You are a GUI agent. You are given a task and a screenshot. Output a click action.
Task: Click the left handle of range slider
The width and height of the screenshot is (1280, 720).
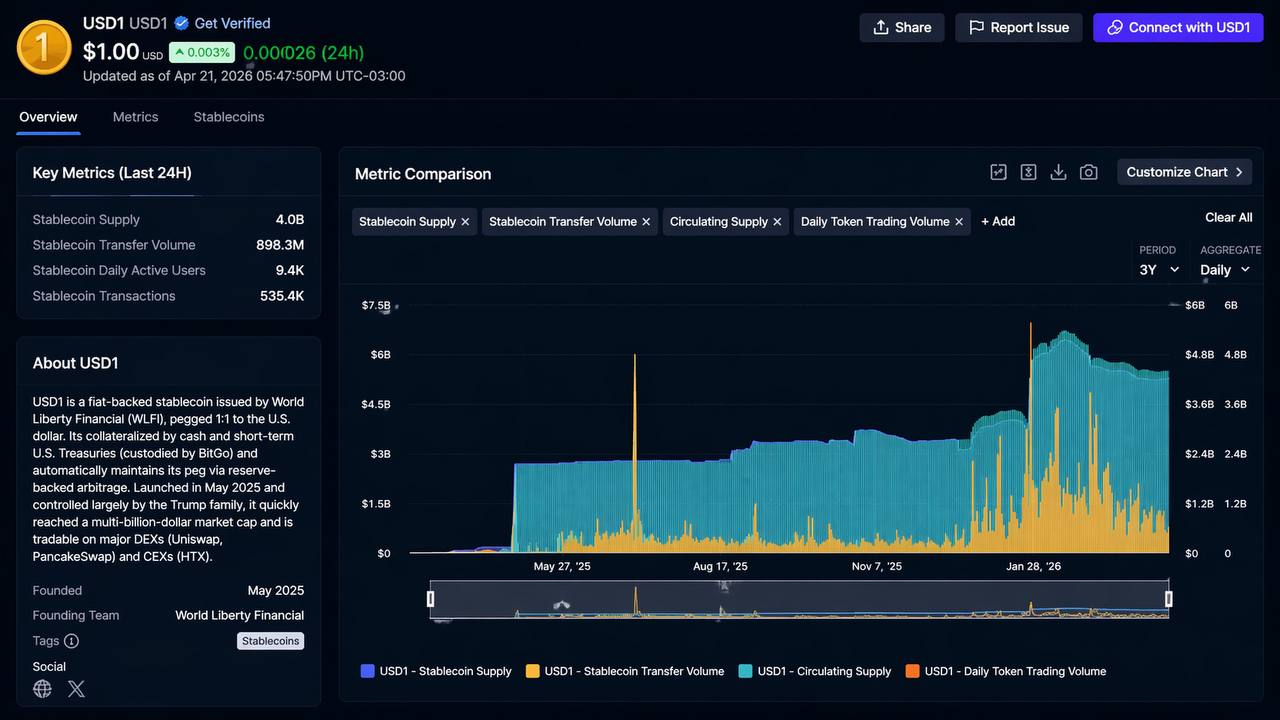[x=431, y=599]
